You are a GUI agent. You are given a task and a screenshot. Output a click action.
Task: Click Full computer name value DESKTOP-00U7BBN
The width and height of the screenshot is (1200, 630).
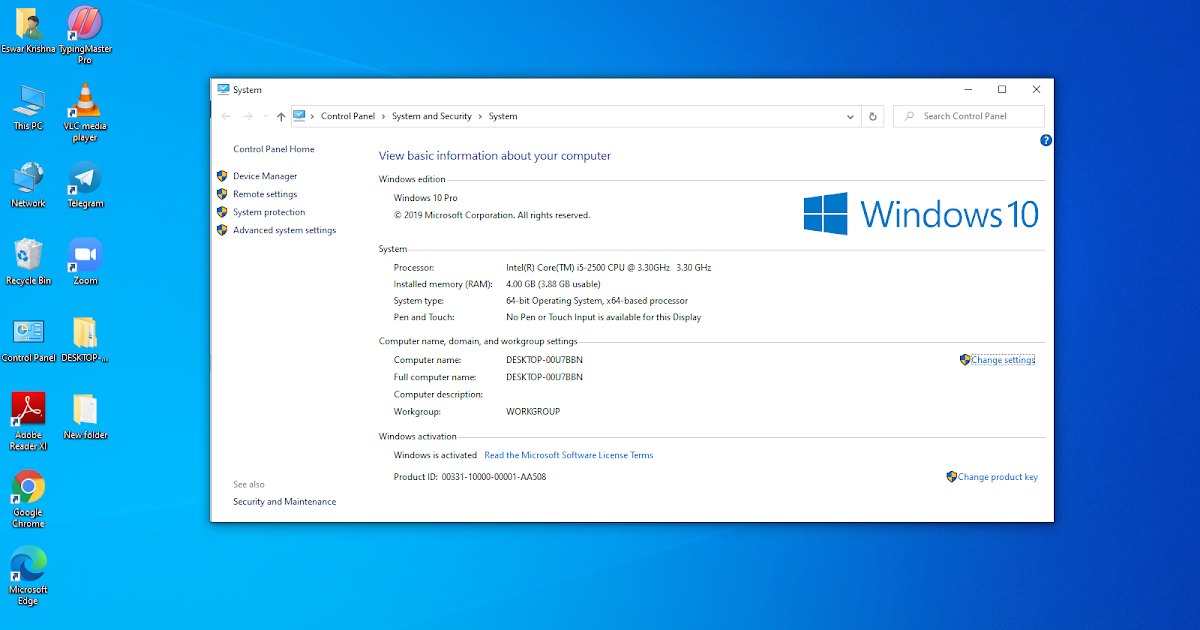click(x=544, y=377)
